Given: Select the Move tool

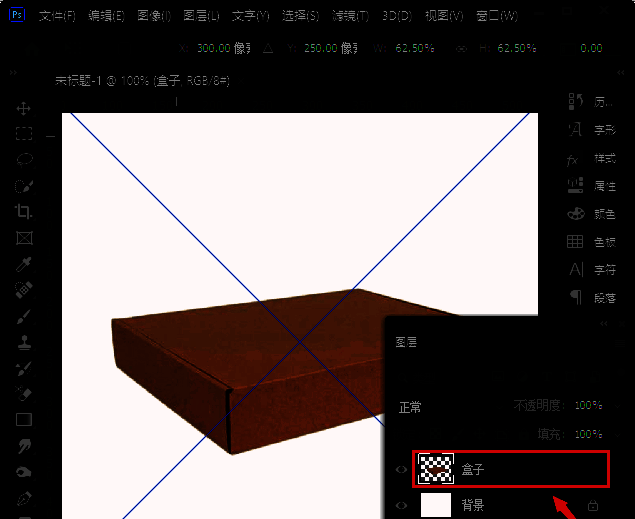Looking at the screenshot, I should pos(24,108).
